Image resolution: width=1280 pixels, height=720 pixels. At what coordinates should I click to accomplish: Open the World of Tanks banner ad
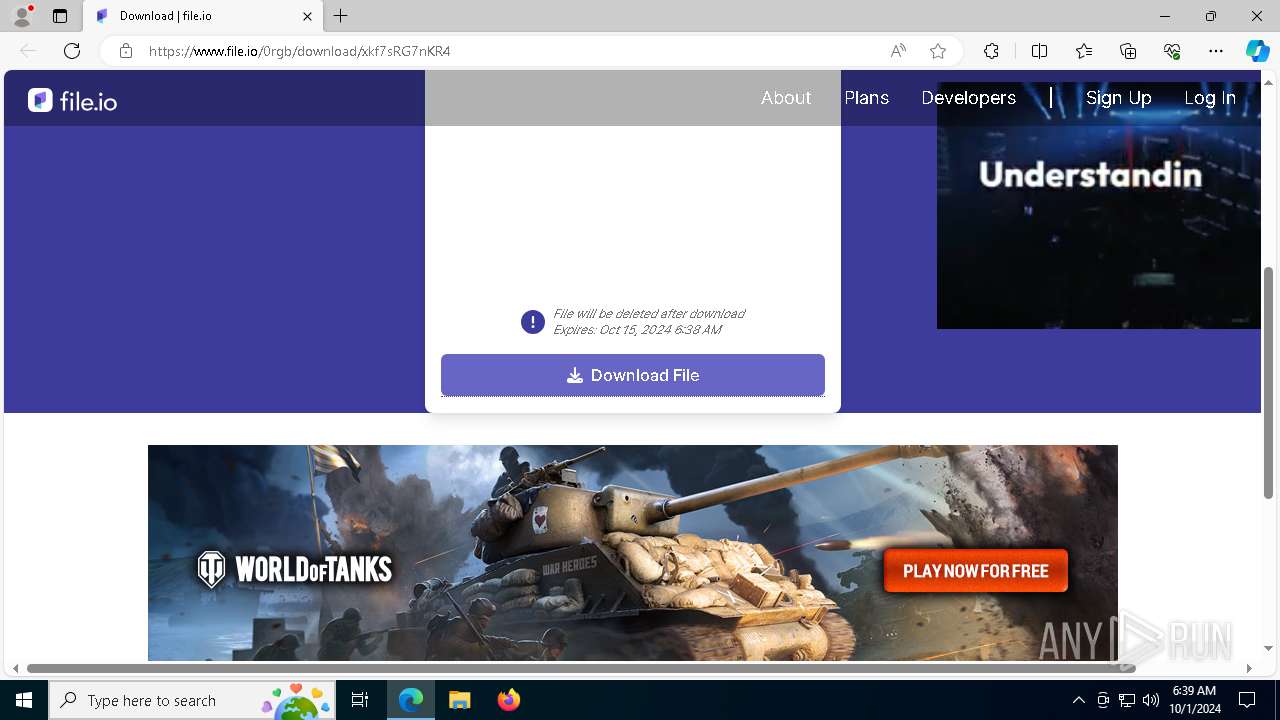[x=633, y=553]
